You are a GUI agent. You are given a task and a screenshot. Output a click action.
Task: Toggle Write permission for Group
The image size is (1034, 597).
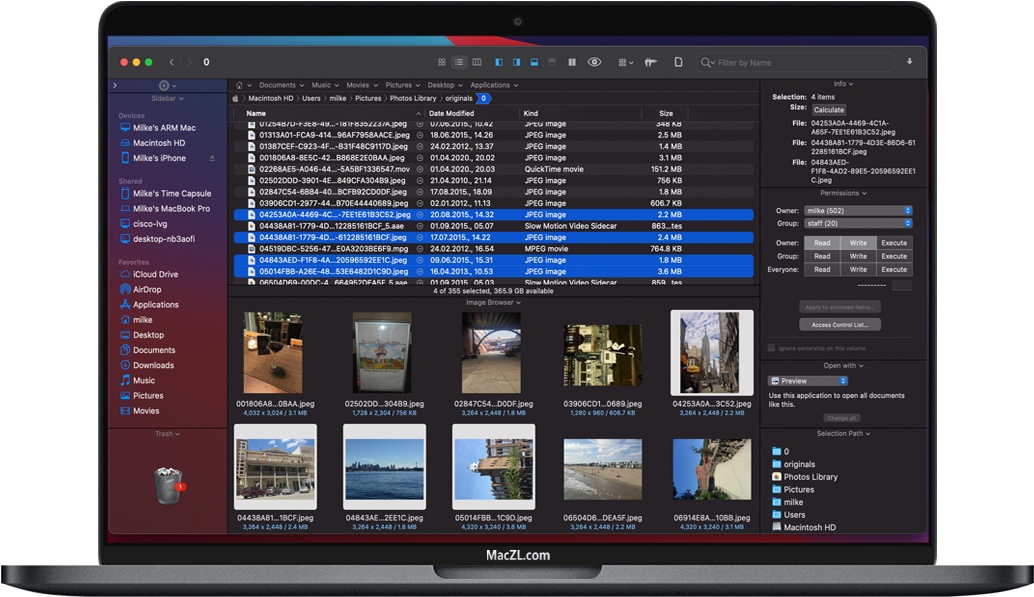[x=858, y=256]
